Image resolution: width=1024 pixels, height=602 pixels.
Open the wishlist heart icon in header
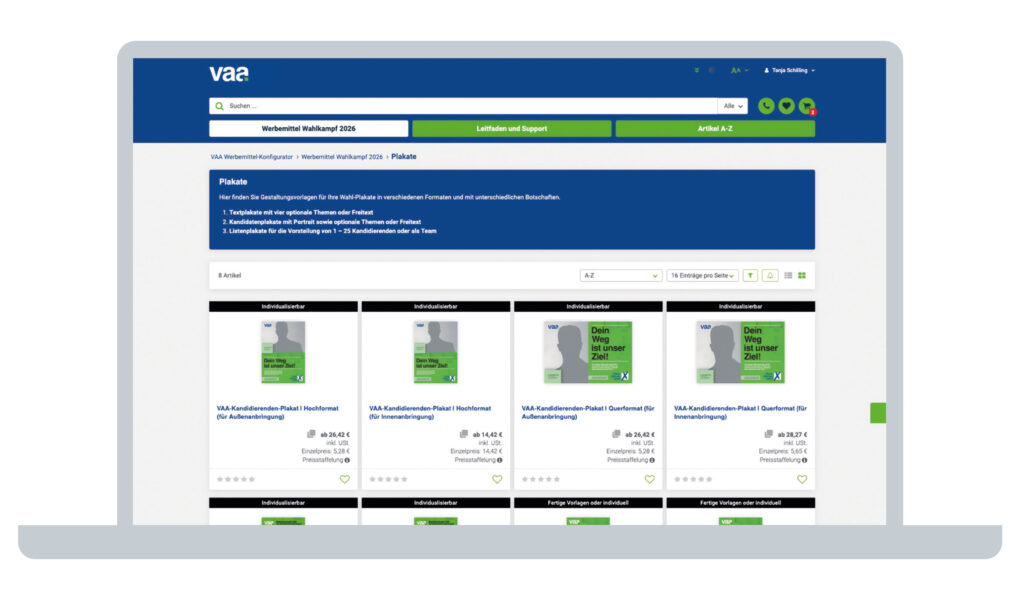786,106
